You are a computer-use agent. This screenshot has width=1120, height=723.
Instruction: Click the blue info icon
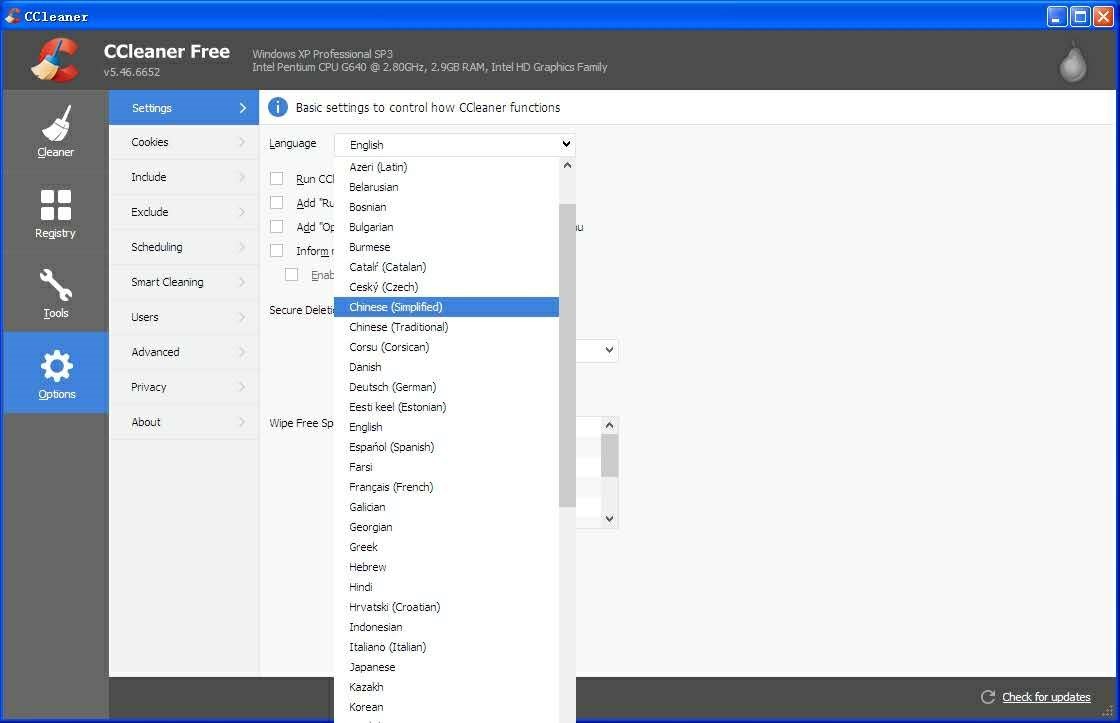[277, 107]
